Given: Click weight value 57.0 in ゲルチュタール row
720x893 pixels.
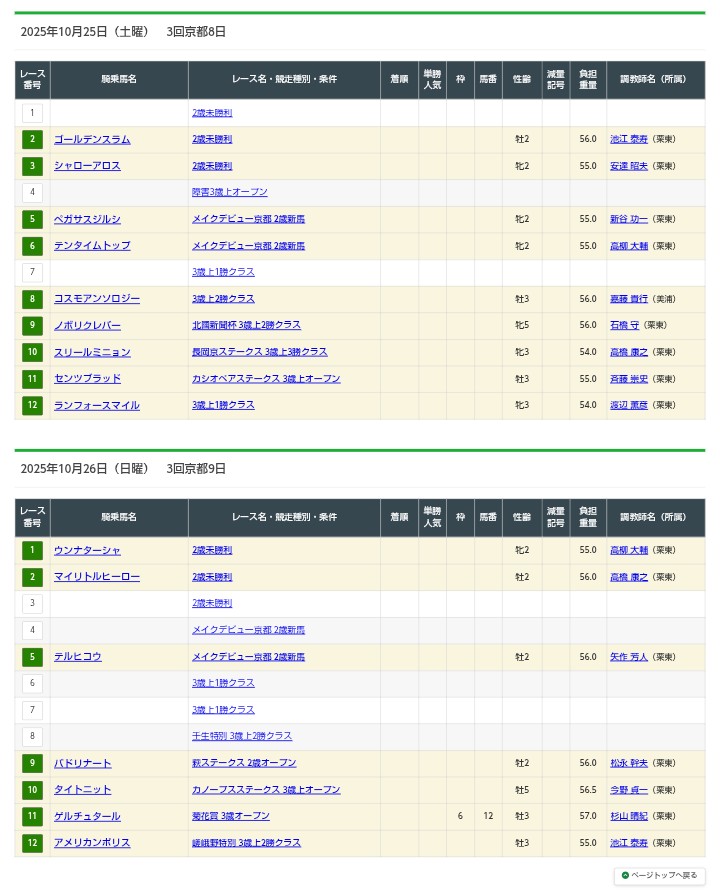Looking at the screenshot, I should [588, 816].
